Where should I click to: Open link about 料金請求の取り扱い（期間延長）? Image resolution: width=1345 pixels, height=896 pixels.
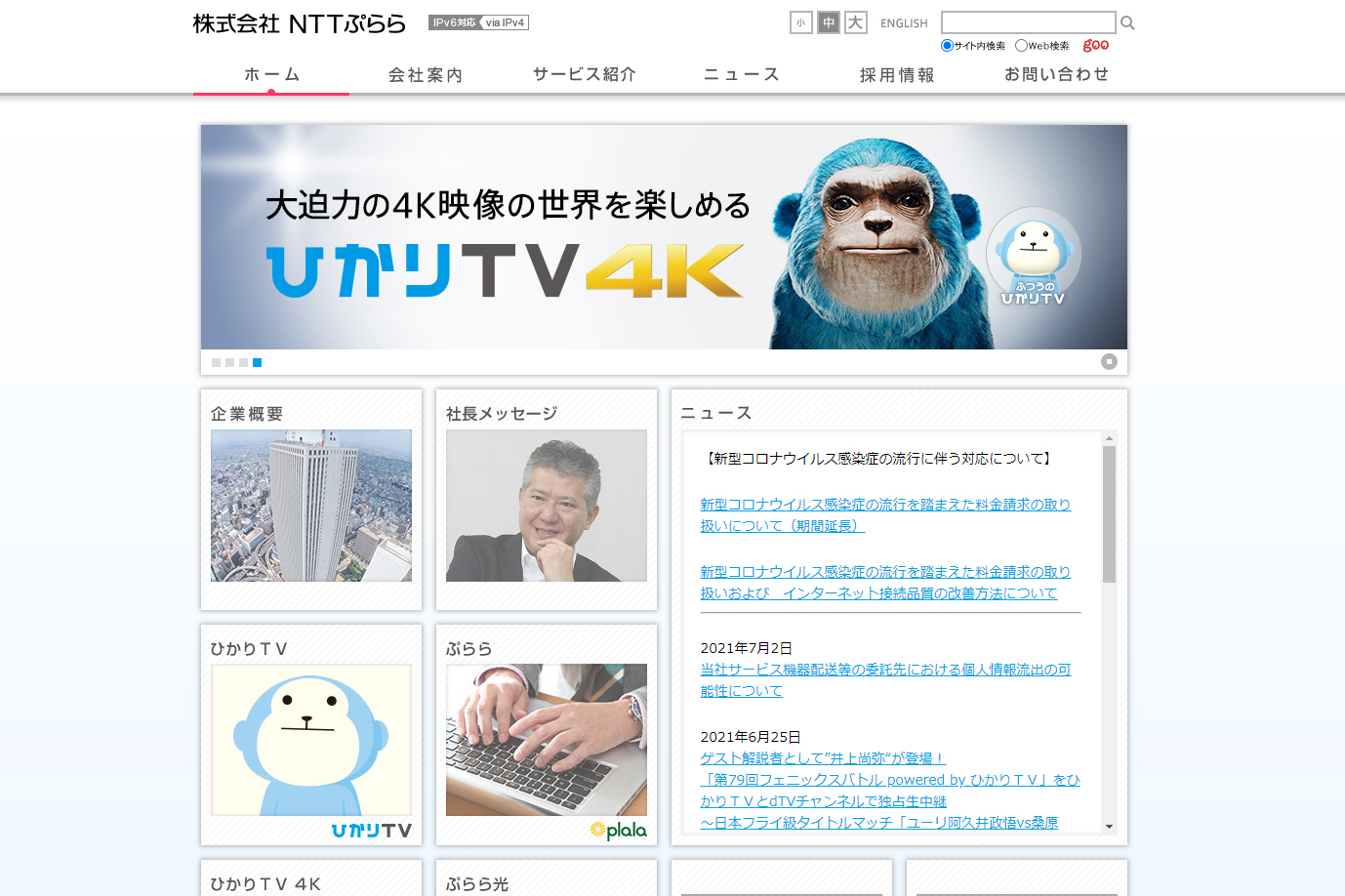tap(885, 515)
